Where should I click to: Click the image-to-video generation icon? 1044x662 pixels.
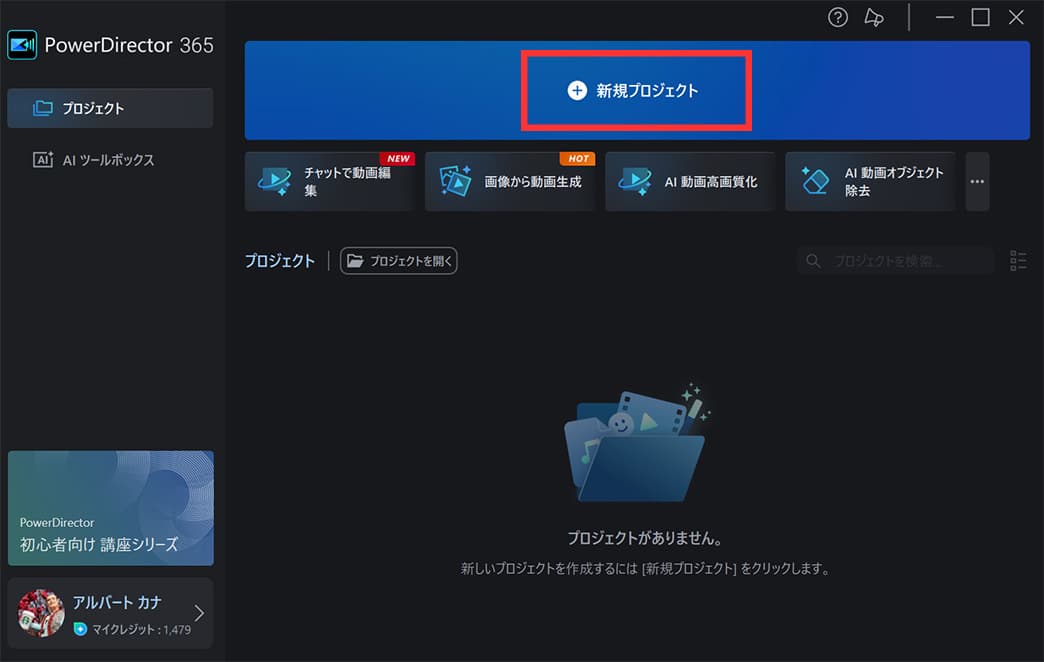[x=455, y=180]
